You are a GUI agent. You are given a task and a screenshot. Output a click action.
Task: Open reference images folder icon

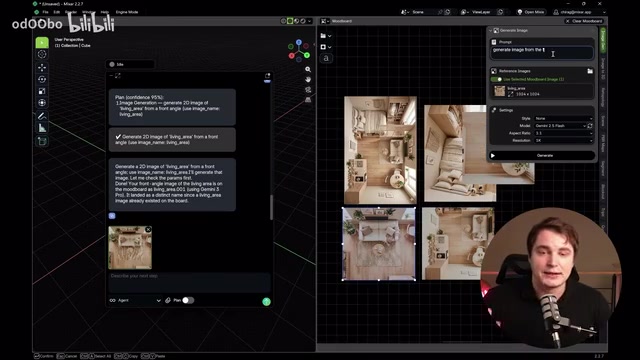click(x=590, y=71)
